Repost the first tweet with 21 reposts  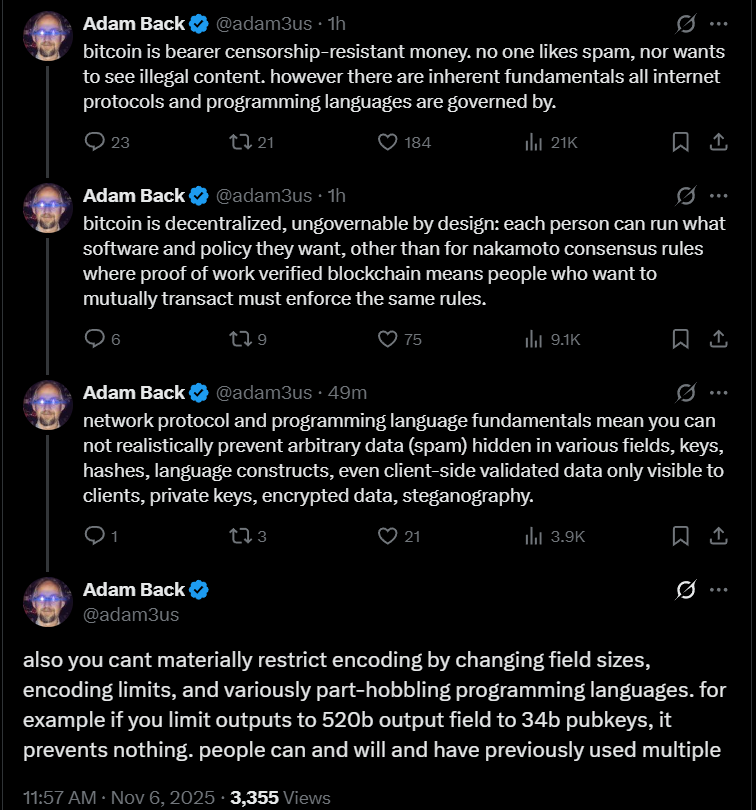click(x=240, y=142)
